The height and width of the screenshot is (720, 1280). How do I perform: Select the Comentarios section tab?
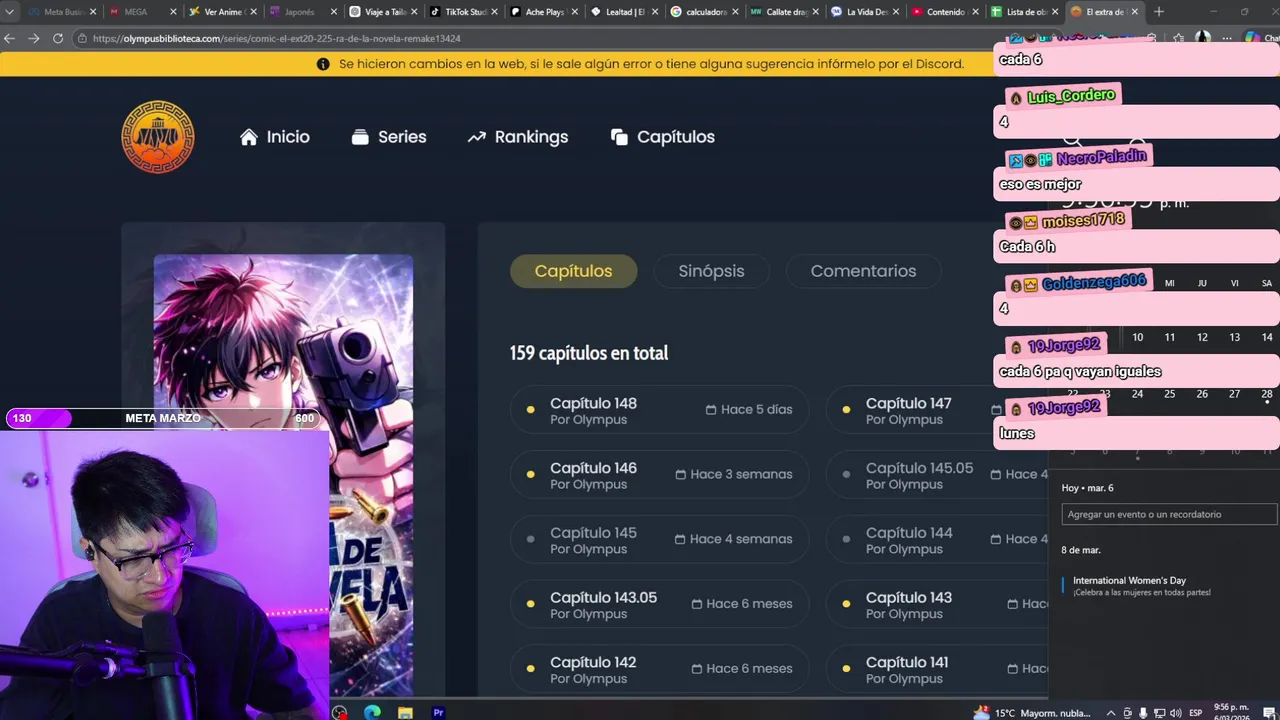[x=863, y=271]
